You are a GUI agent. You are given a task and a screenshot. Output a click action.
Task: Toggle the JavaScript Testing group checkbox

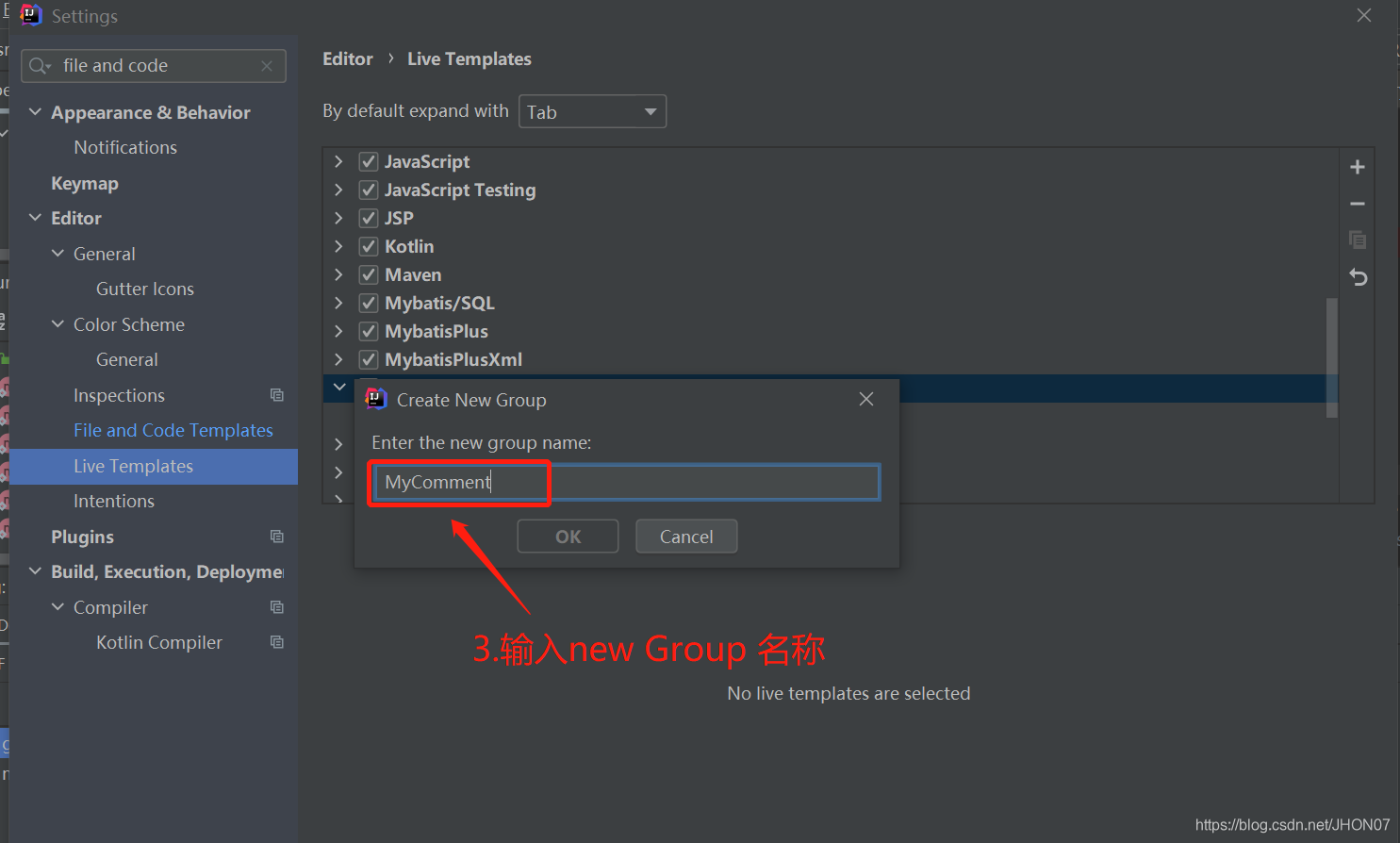pyautogui.click(x=369, y=190)
